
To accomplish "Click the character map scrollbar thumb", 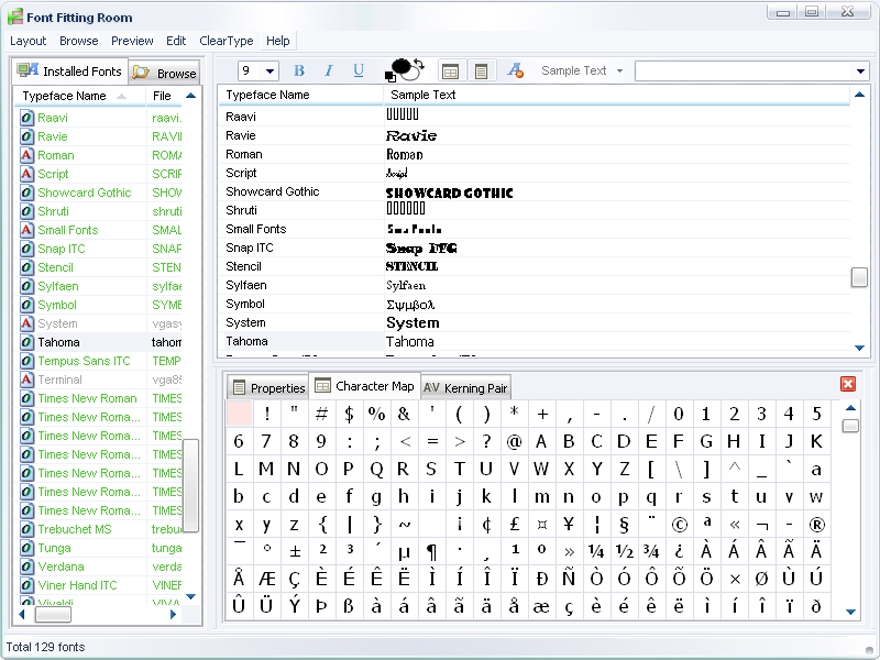I will [850, 426].
